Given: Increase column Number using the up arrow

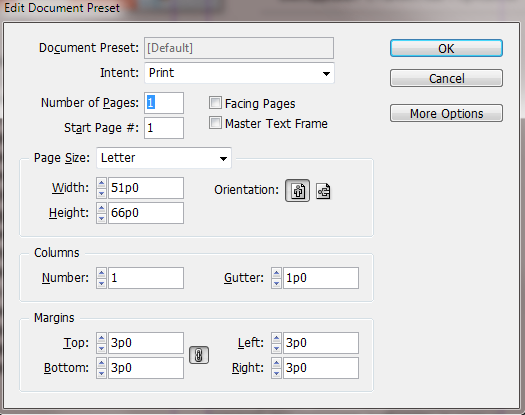Looking at the screenshot, I should coord(101,273).
